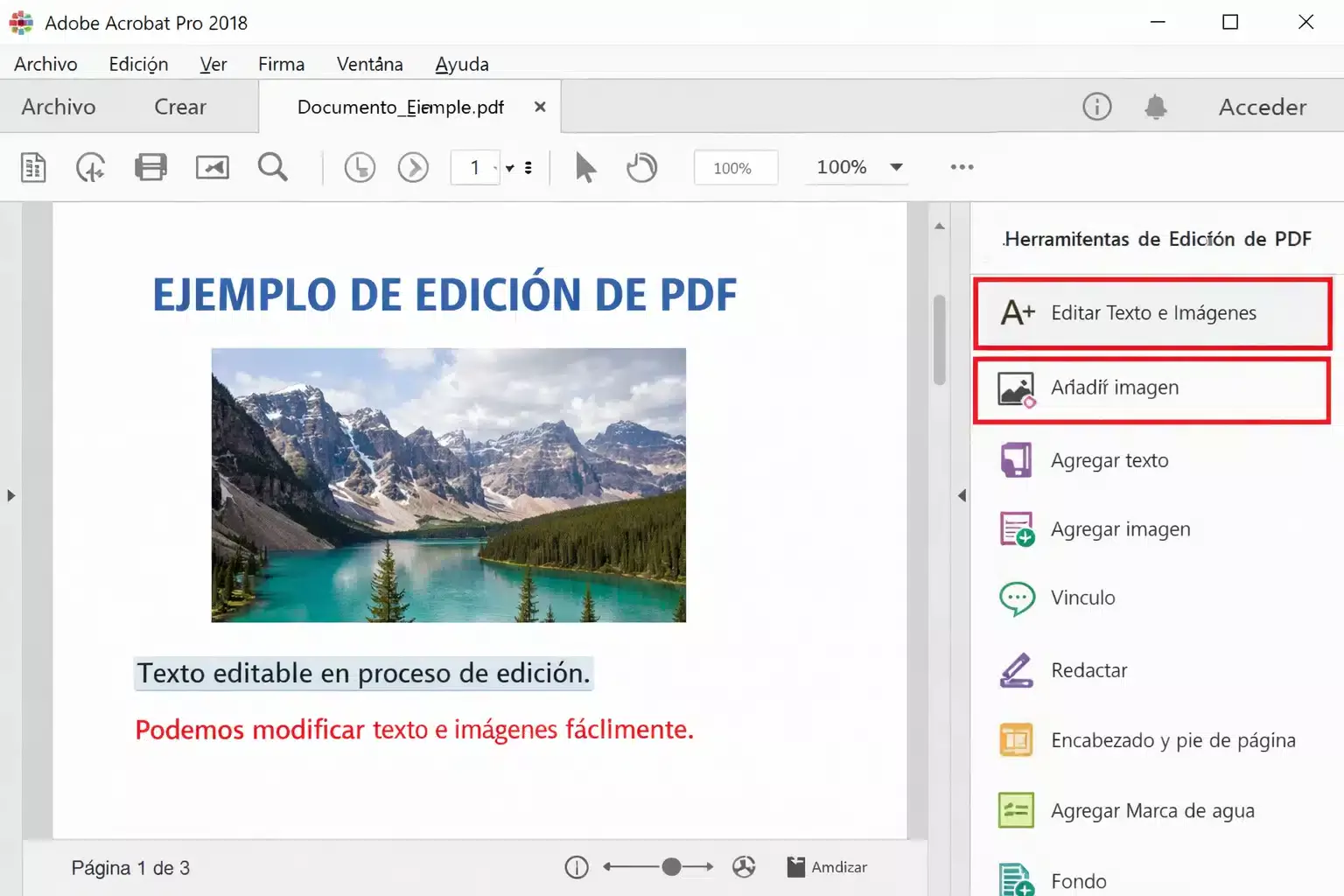Select the Agregar texto tool

click(1109, 460)
